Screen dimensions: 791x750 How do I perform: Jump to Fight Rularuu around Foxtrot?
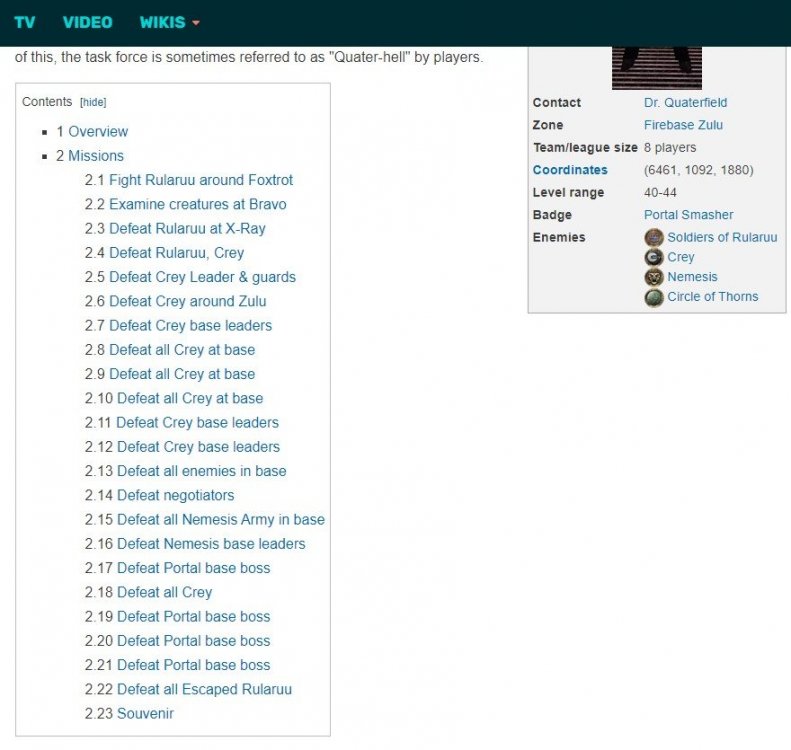[200, 180]
